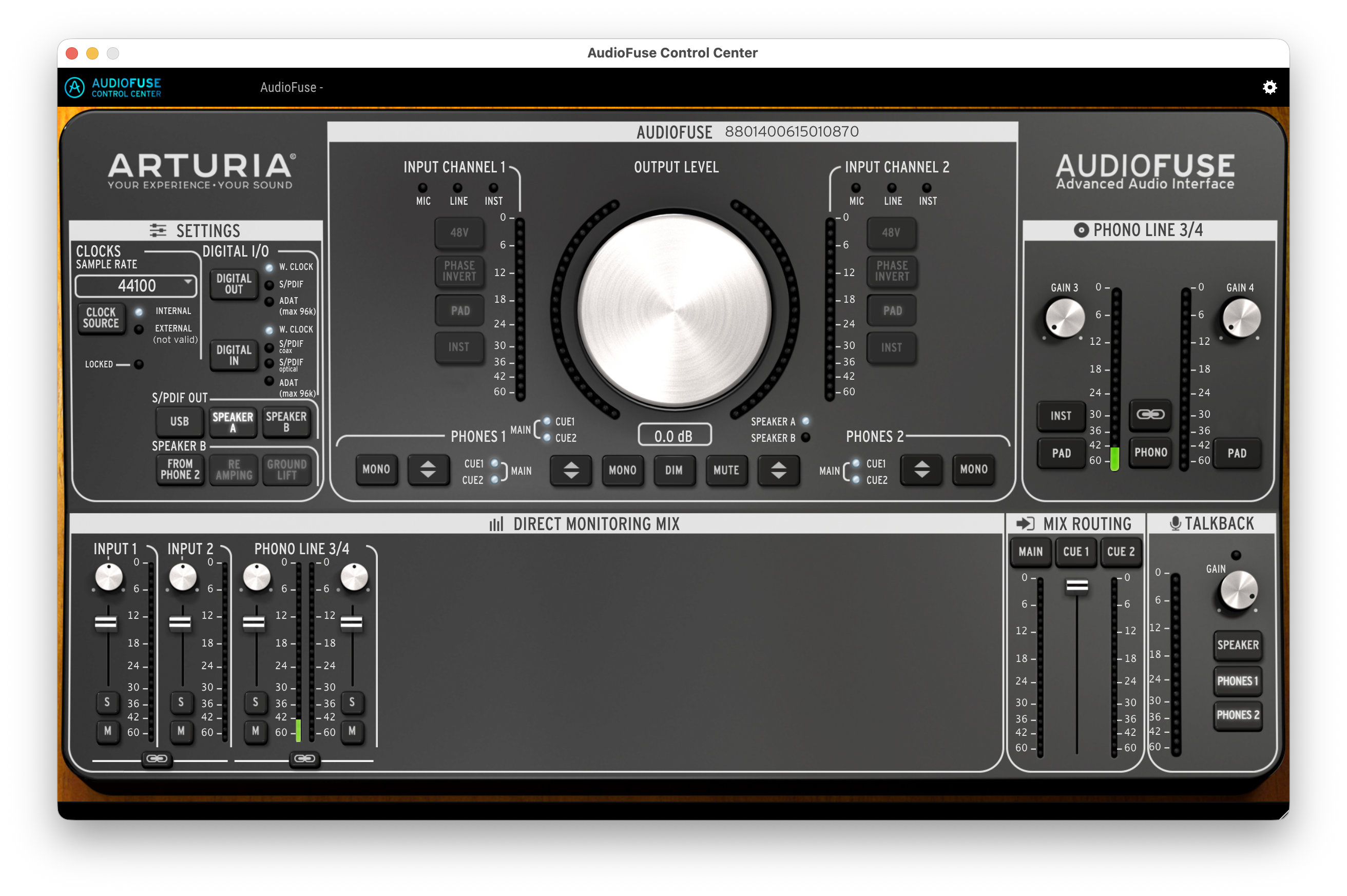Switch to MAIN in the Mix Routing panel
This screenshot has width=1347, height=896.
[1030, 552]
